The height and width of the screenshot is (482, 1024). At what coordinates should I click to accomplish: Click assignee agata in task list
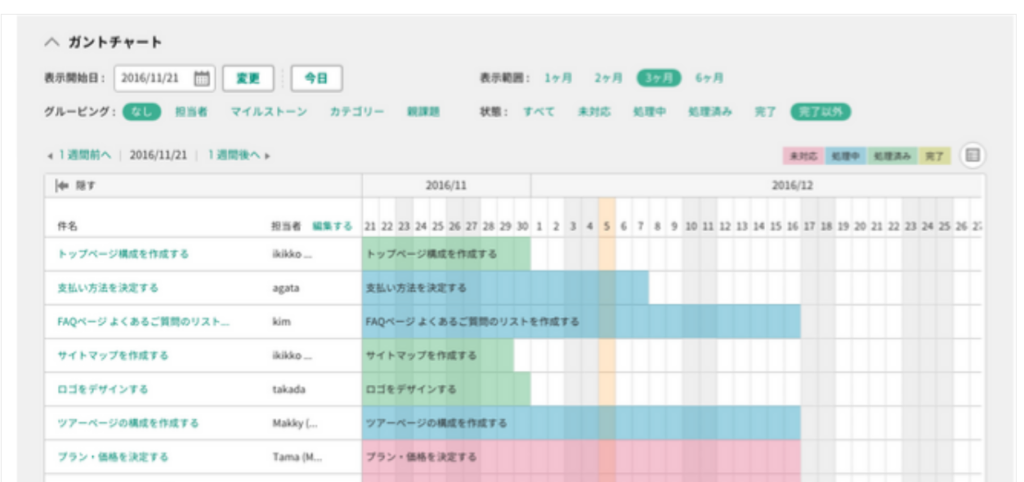pos(286,288)
